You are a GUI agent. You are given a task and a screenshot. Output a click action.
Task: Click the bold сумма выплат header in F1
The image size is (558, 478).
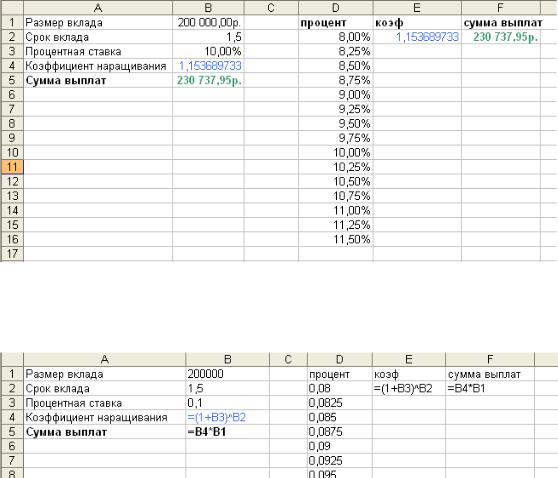[501, 22]
